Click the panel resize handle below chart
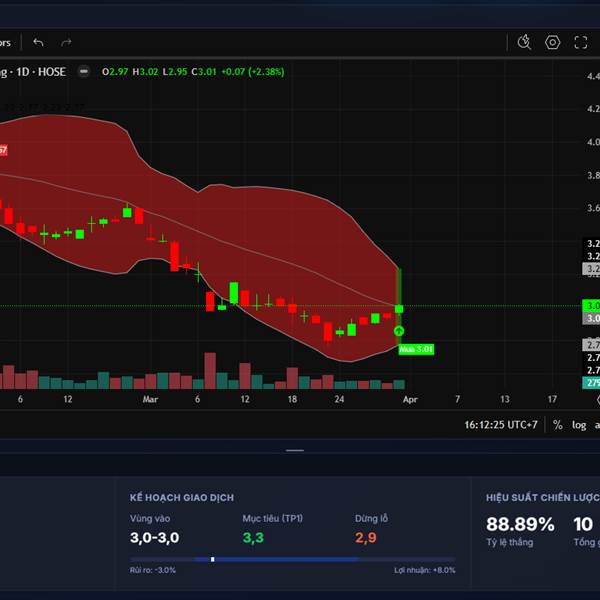The image size is (600, 600). tap(295, 450)
